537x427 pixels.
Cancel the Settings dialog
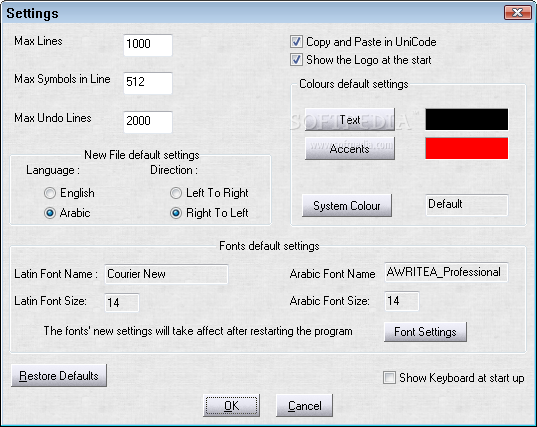[304, 405]
